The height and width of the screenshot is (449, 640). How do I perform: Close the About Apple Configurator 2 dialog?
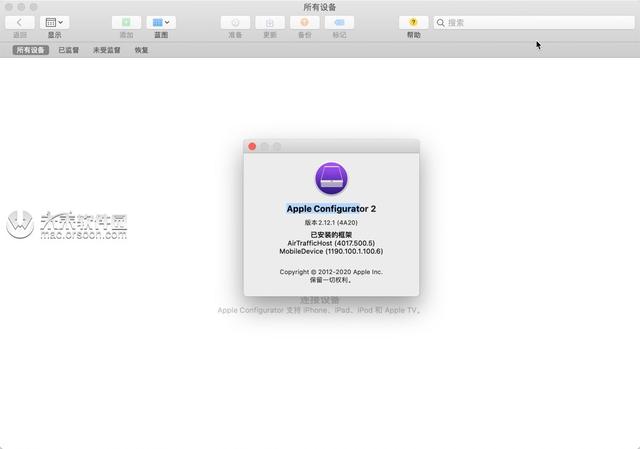coord(252,147)
